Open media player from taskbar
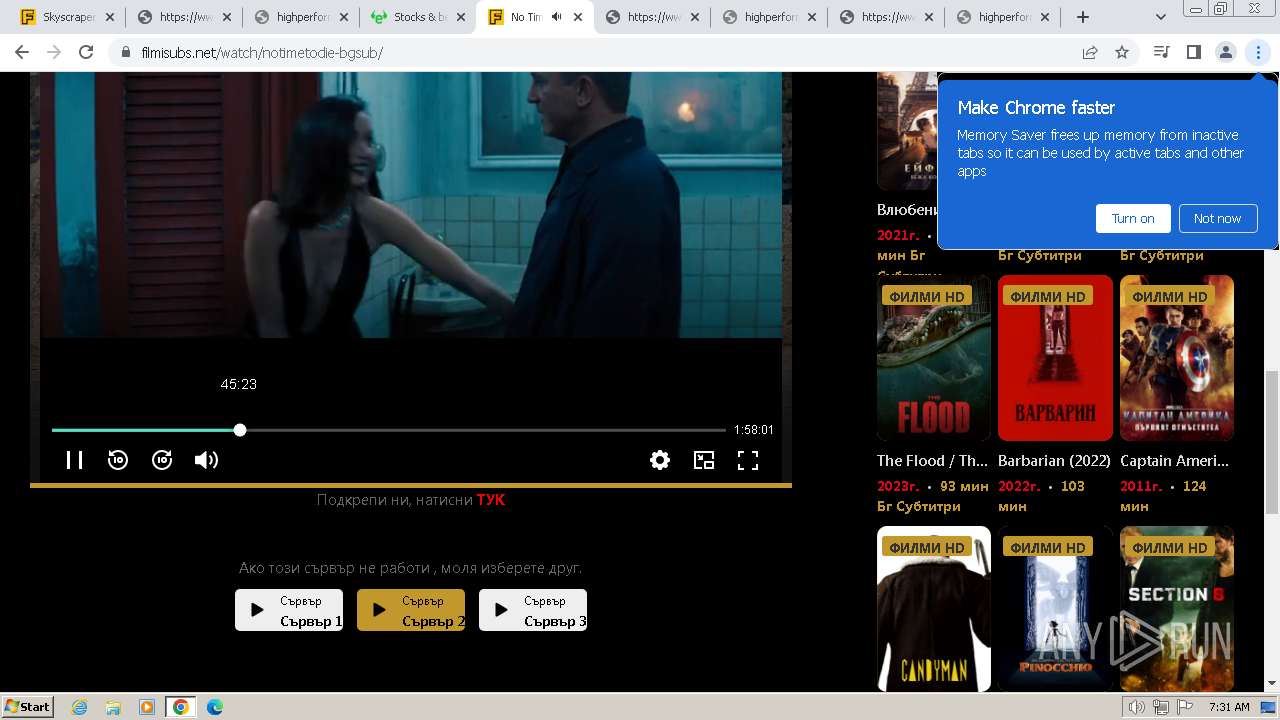Screen dimensions: 1280x720 click(x=147, y=707)
